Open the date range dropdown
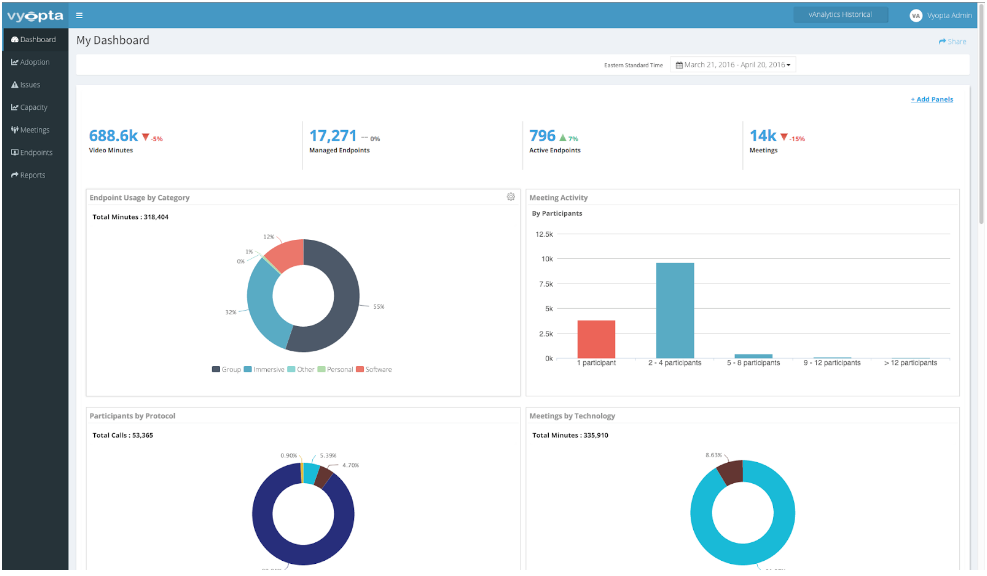This screenshot has height=576, width=987. point(733,65)
